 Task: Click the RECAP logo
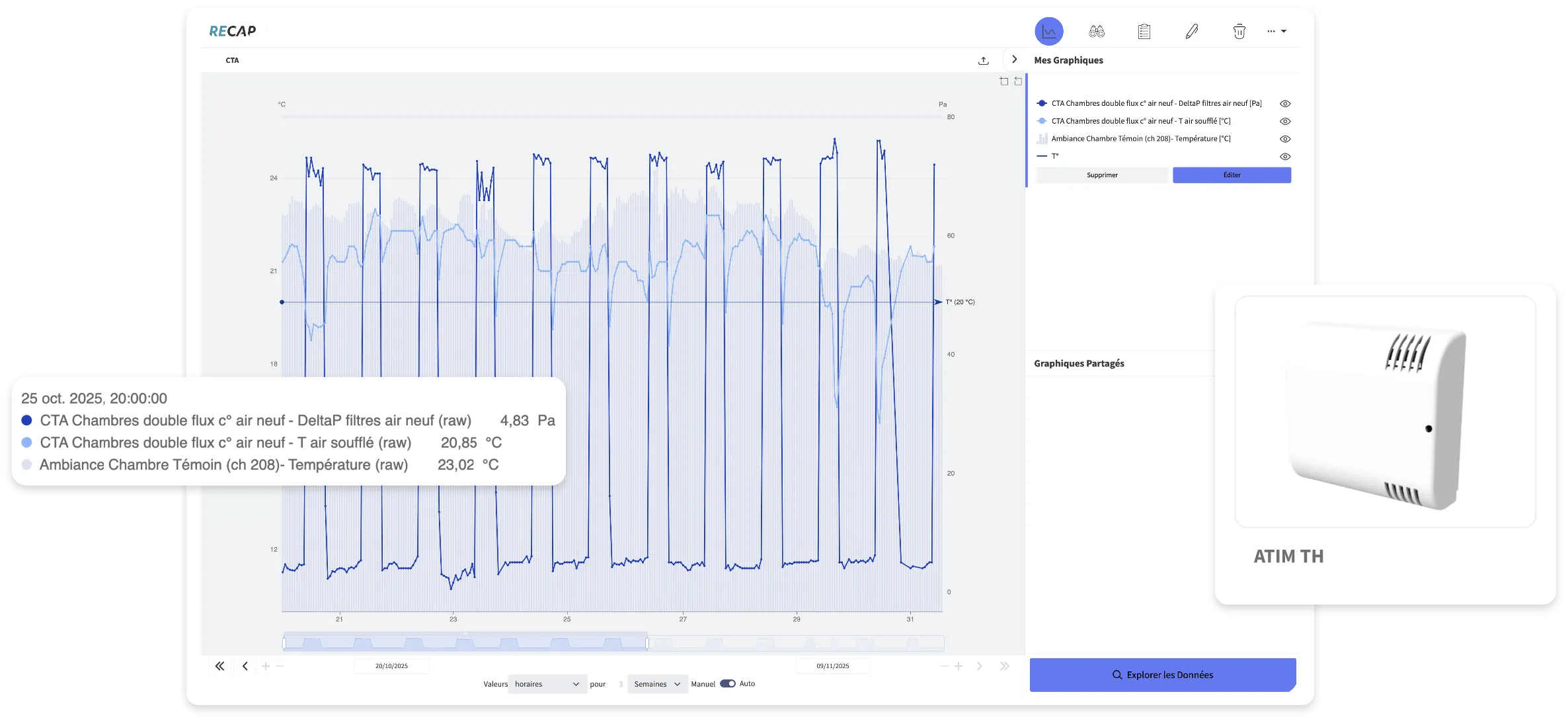coord(233,31)
